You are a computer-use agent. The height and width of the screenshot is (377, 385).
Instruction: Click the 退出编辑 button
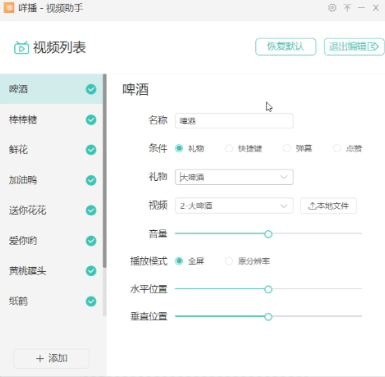pos(354,47)
